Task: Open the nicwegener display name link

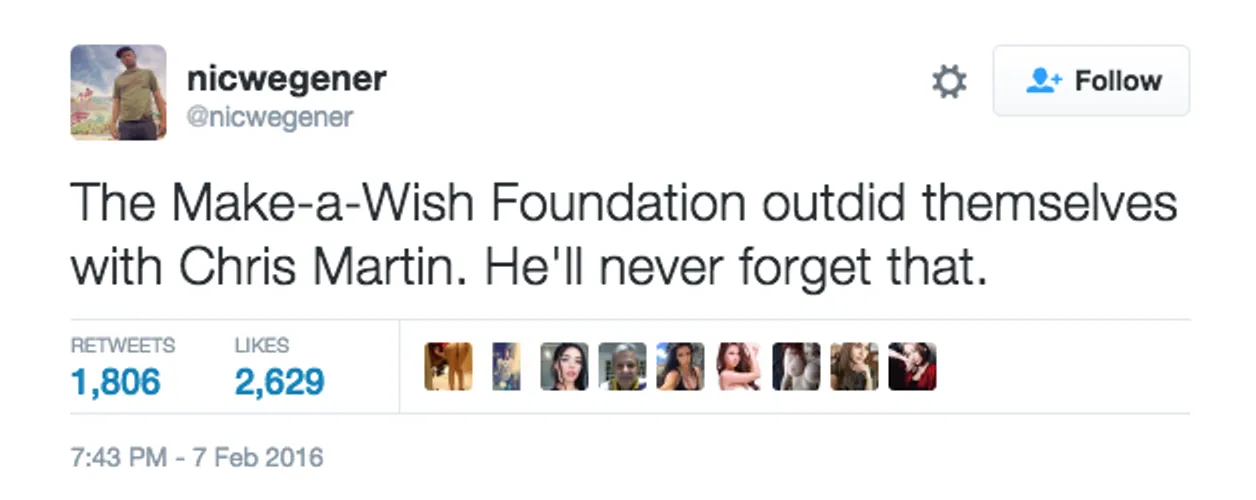Action: pos(286,77)
